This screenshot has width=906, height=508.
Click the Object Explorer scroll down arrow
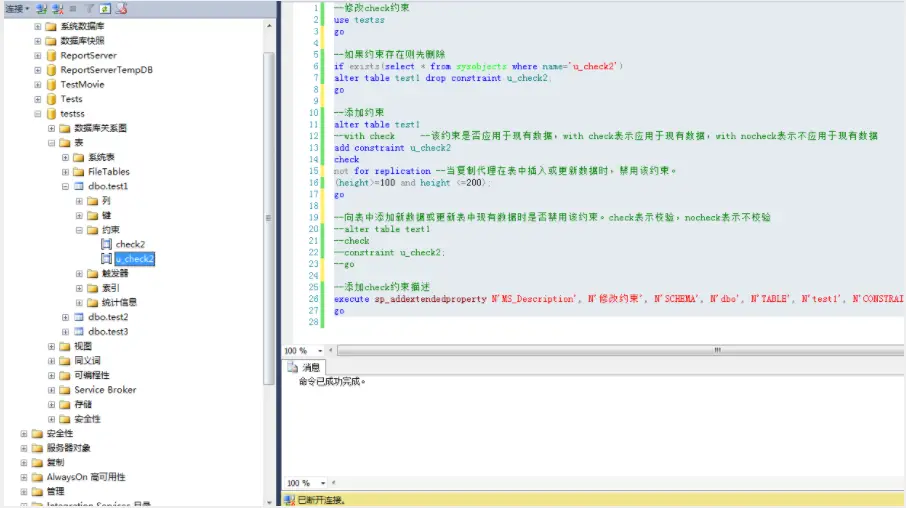tap(269, 502)
